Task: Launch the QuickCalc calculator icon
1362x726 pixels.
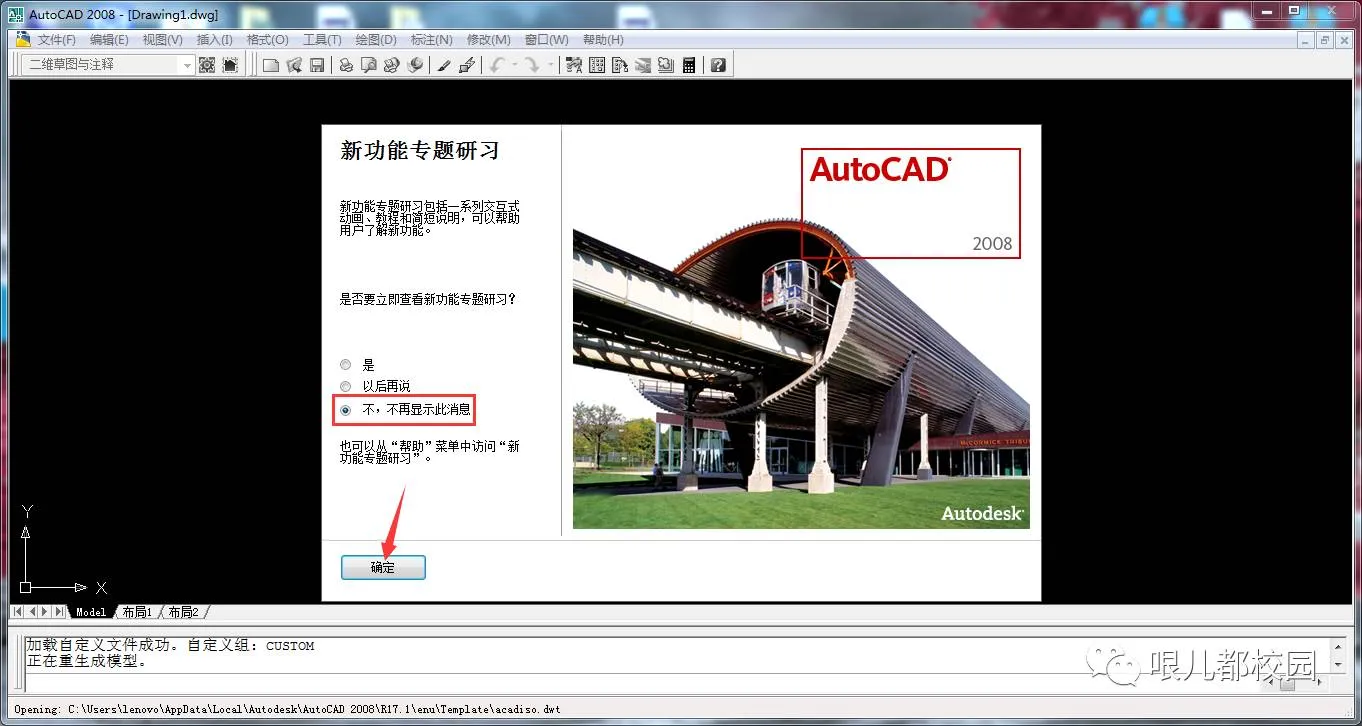Action: pyautogui.click(x=689, y=65)
